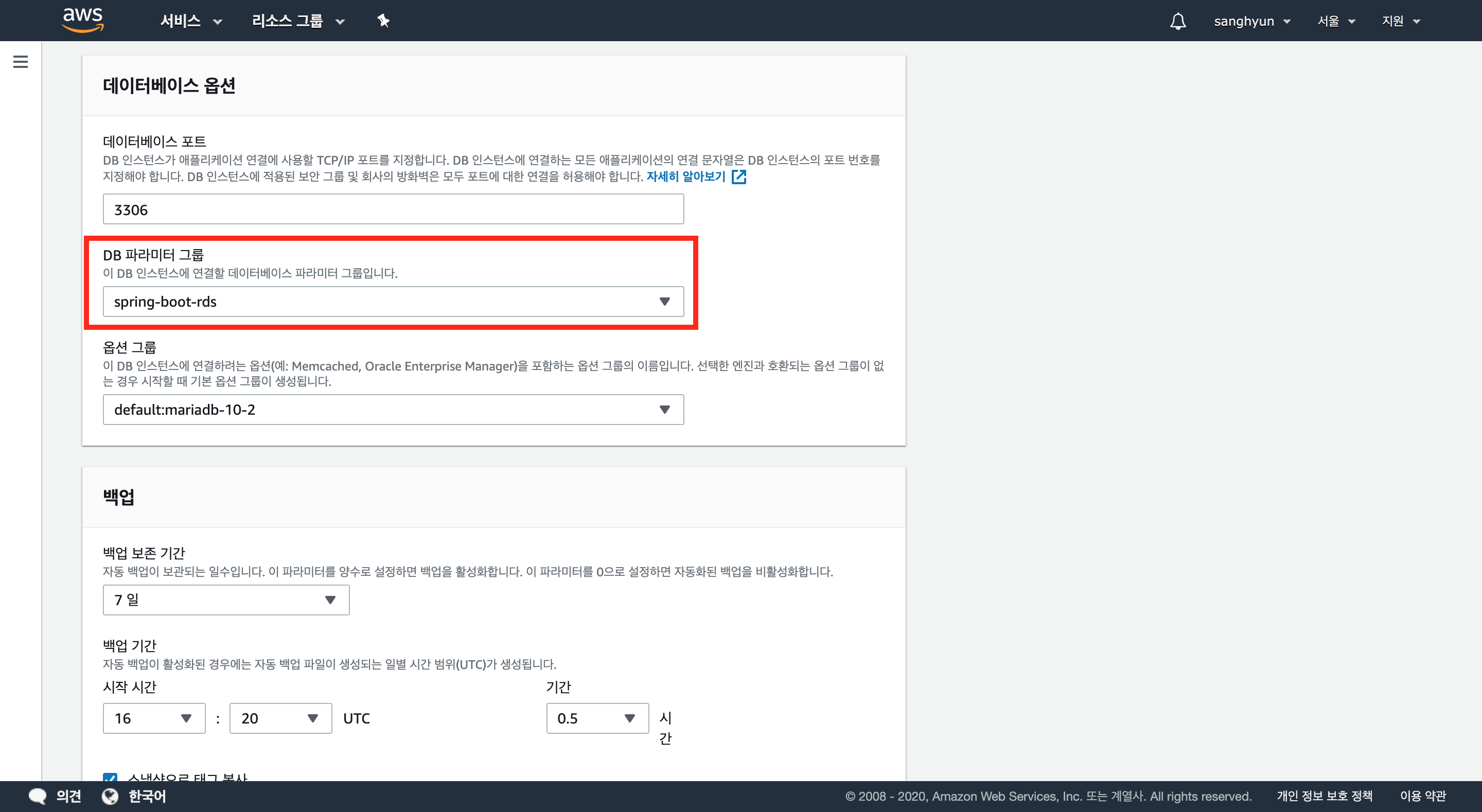Open the hamburger side menu
This screenshot has width=1482, height=812.
tap(21, 62)
